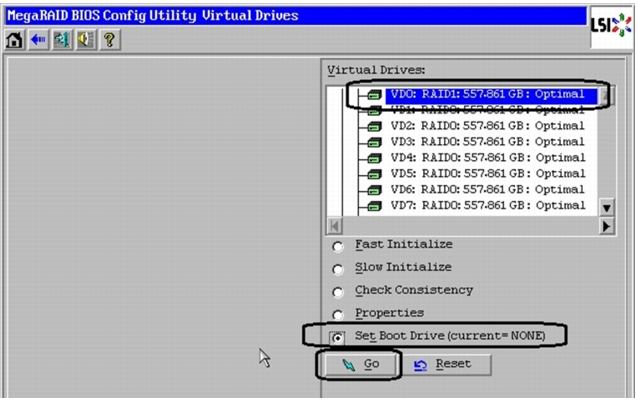Silence the alarm speaker icon

tap(86, 40)
